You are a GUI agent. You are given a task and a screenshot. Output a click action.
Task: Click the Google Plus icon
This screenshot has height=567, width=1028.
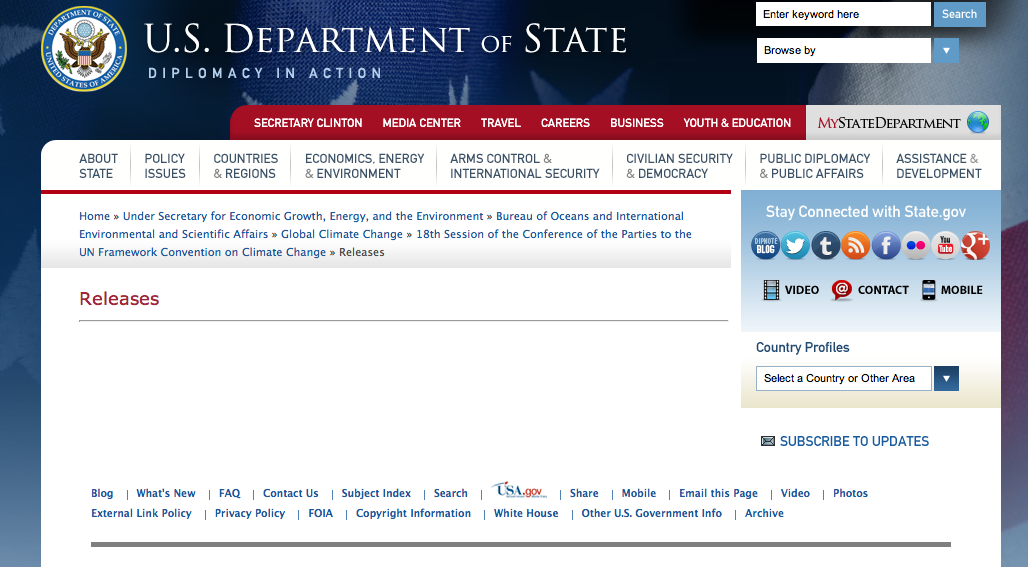coord(976,245)
